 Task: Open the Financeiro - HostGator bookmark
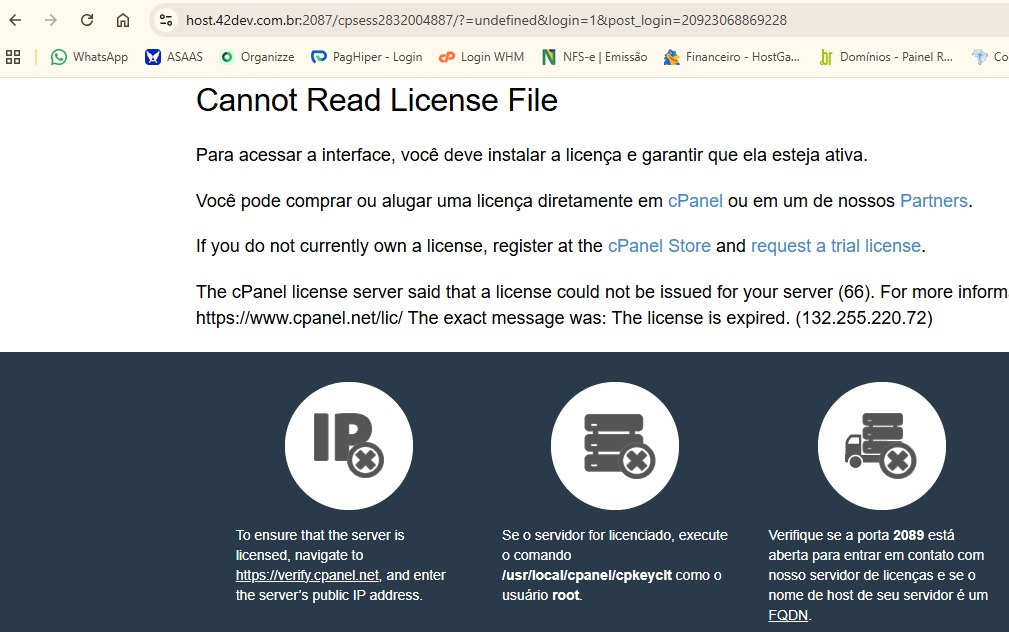[x=733, y=57]
